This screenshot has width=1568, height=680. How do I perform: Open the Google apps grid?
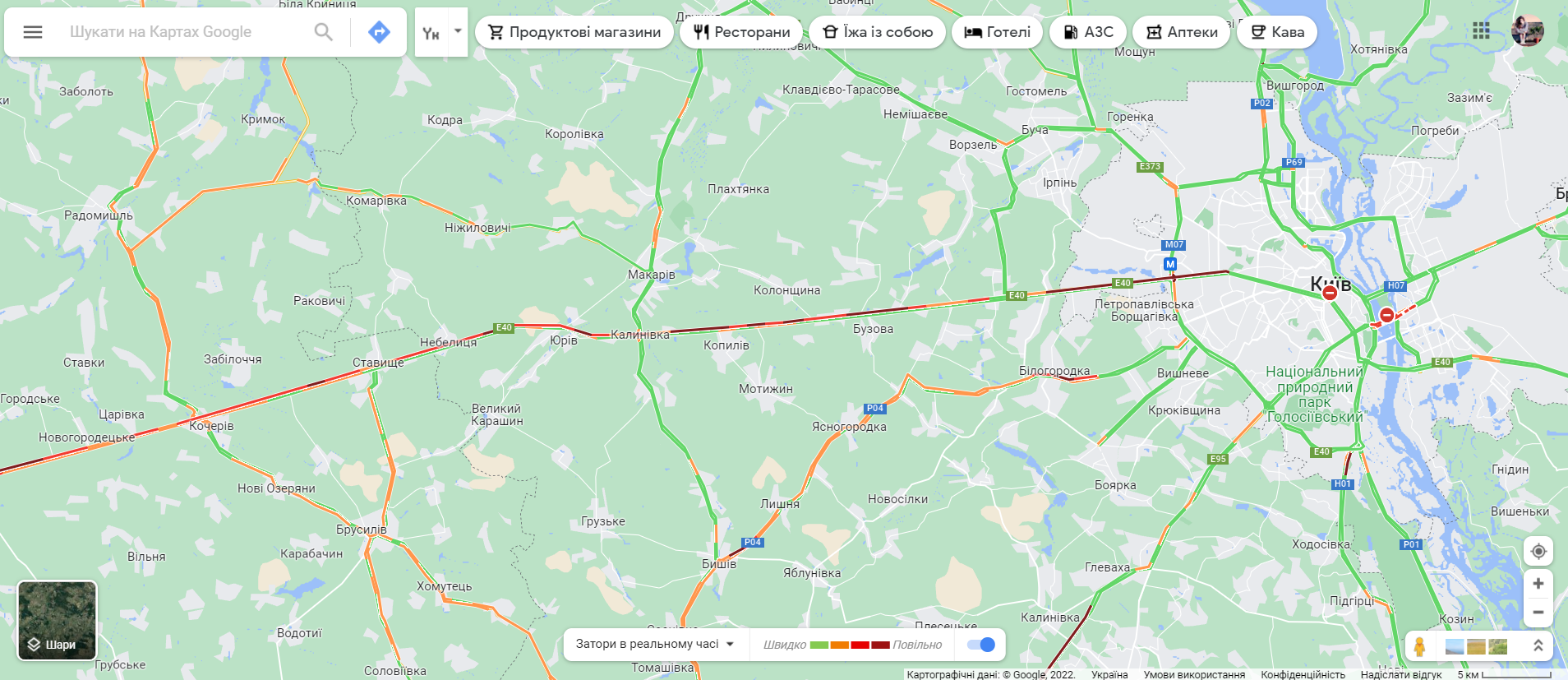(1481, 31)
